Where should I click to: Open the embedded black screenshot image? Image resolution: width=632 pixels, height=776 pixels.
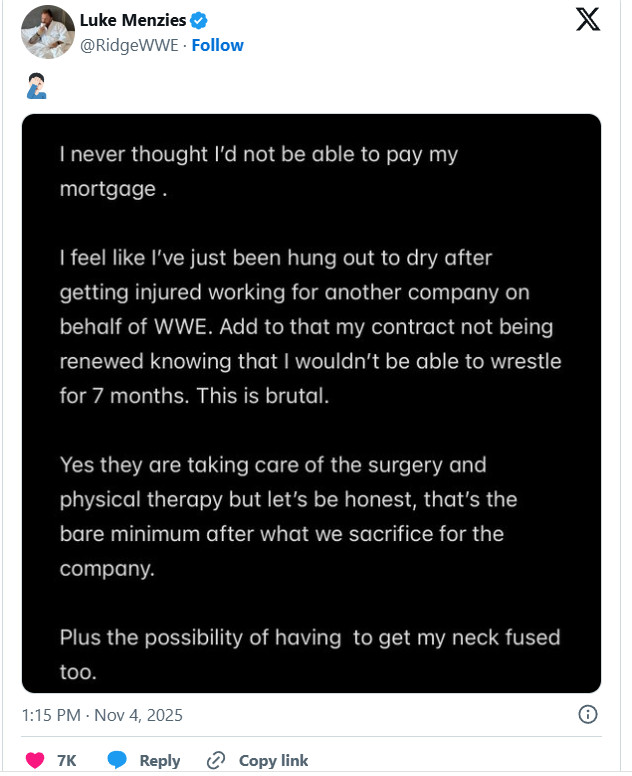click(x=311, y=403)
